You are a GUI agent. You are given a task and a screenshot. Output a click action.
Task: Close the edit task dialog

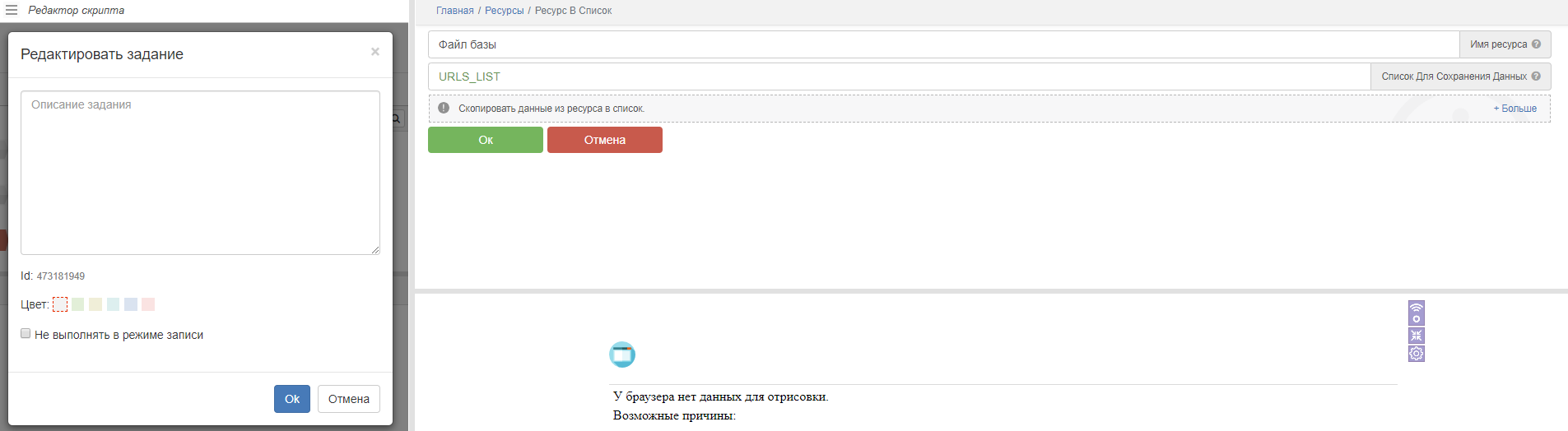tap(375, 52)
